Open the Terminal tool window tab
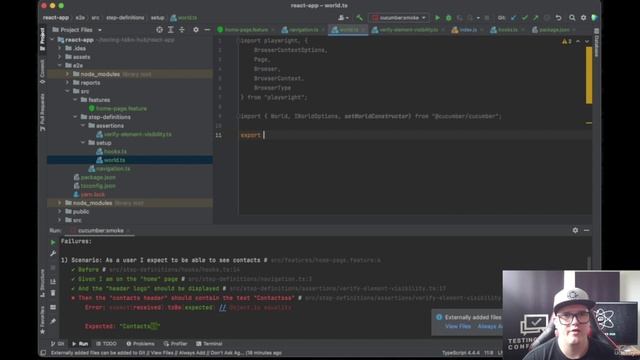The width and height of the screenshot is (640, 360). tap(209, 344)
